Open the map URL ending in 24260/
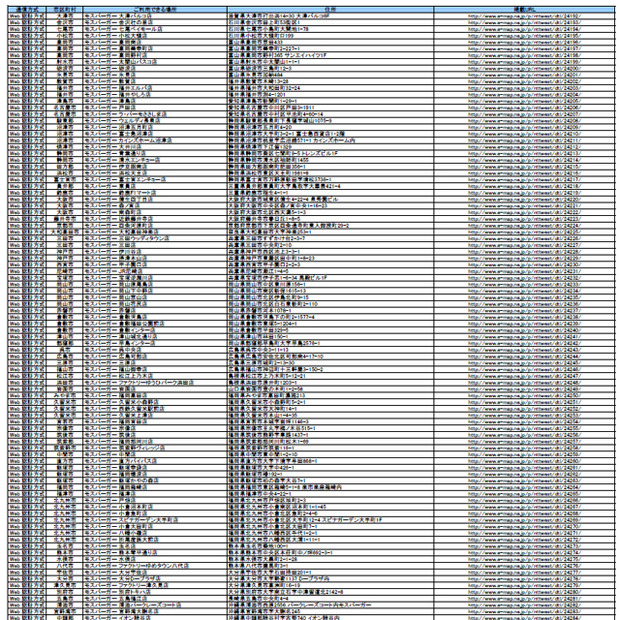 click(x=524, y=461)
